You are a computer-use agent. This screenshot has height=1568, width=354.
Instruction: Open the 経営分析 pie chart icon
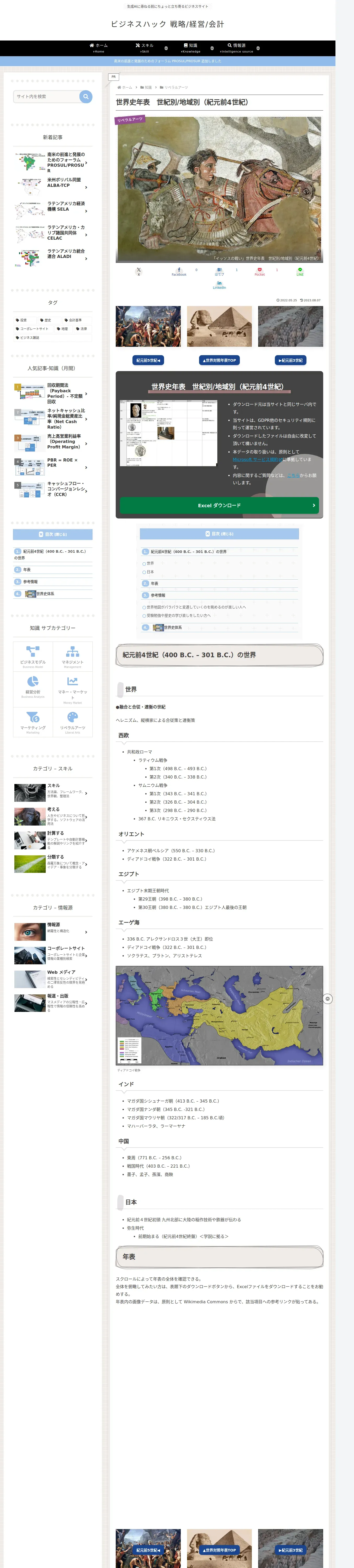point(33,681)
